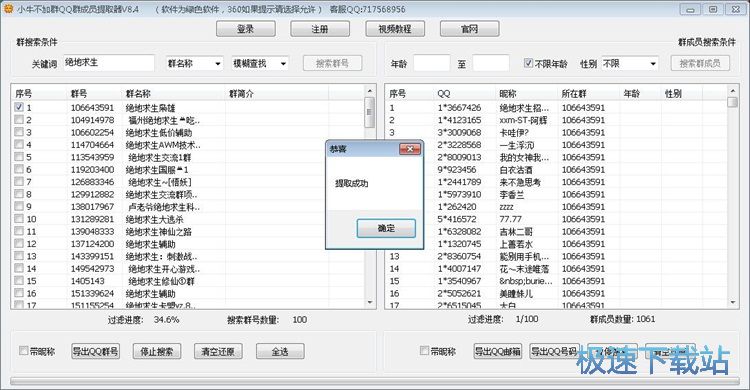The width and height of the screenshot is (750, 390).
Task: Click the group list scroll-down arrow
Action: point(369,302)
